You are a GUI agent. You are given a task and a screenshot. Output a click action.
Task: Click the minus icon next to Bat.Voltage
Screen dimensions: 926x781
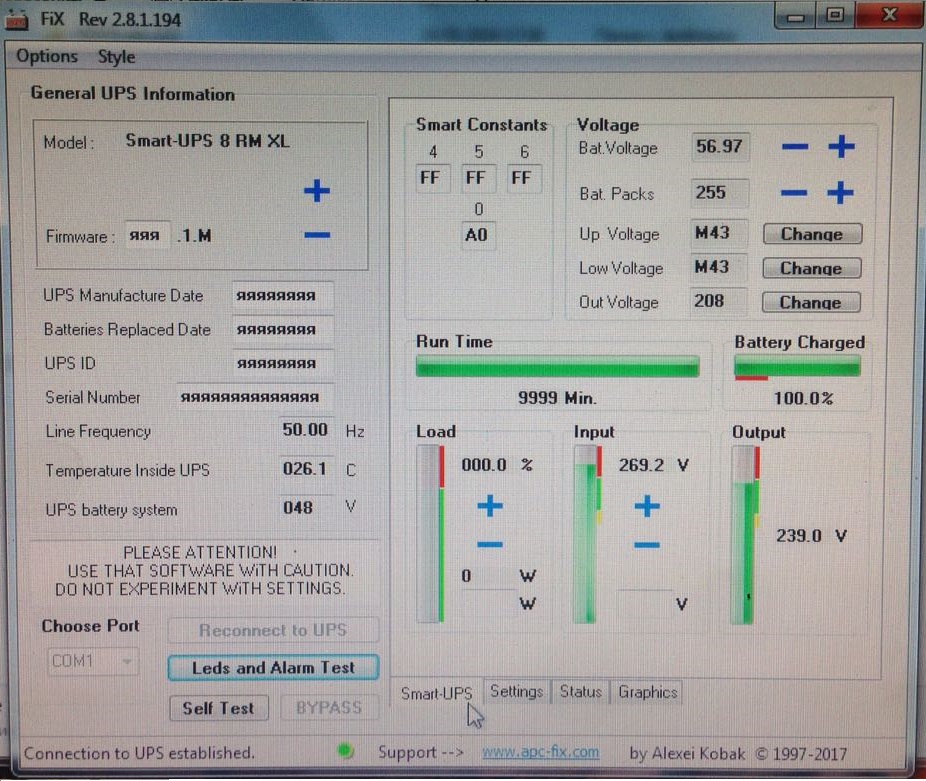795,148
